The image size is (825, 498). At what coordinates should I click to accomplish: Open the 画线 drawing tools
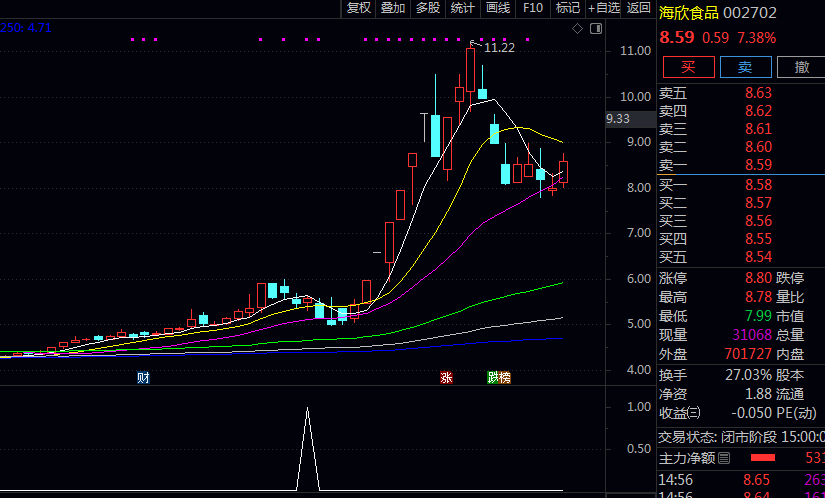coord(498,8)
